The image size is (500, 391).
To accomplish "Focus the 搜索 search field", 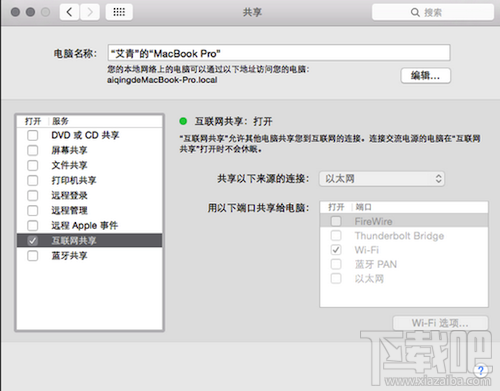I will point(433,12).
